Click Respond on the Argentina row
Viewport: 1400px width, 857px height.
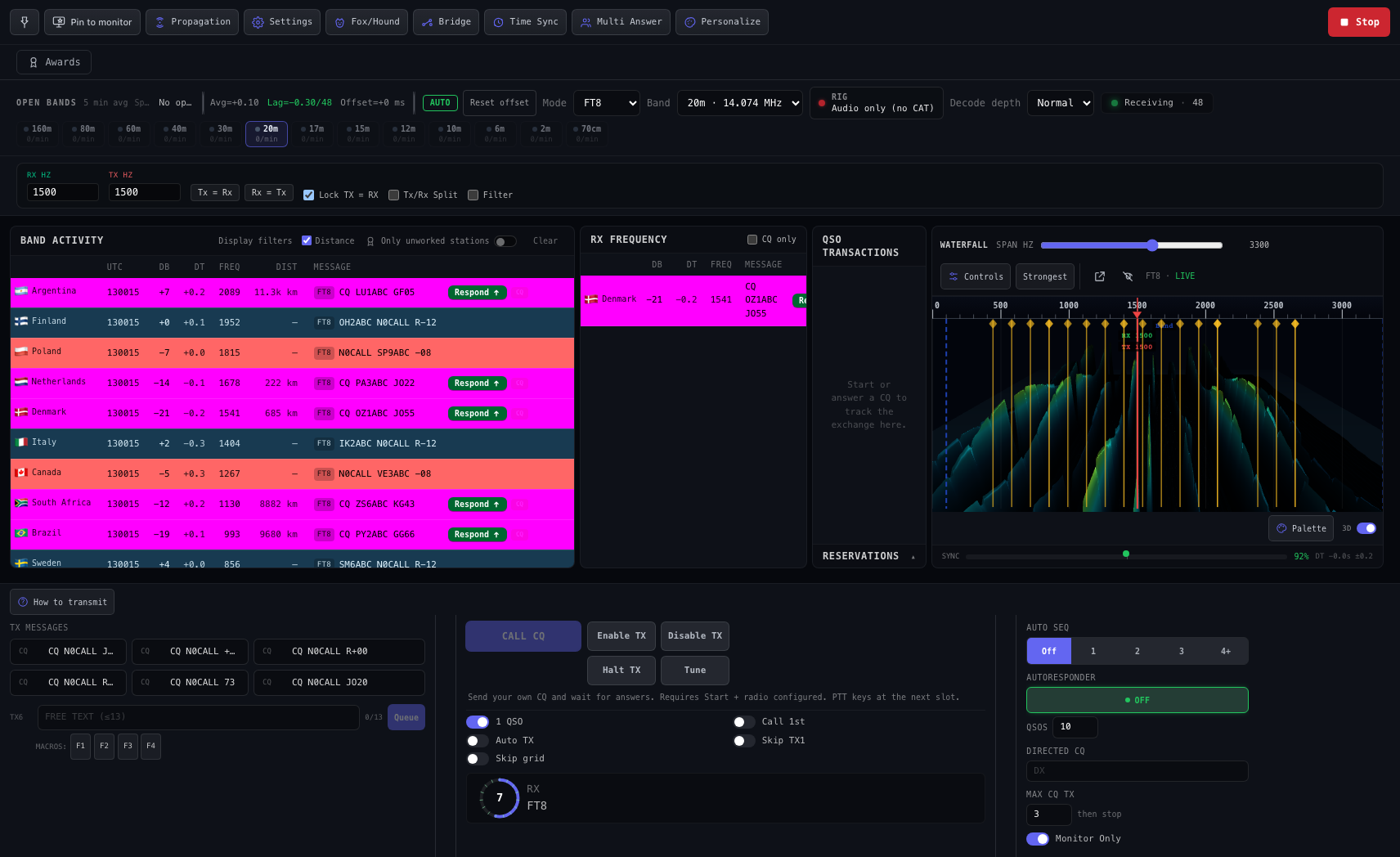click(x=478, y=293)
